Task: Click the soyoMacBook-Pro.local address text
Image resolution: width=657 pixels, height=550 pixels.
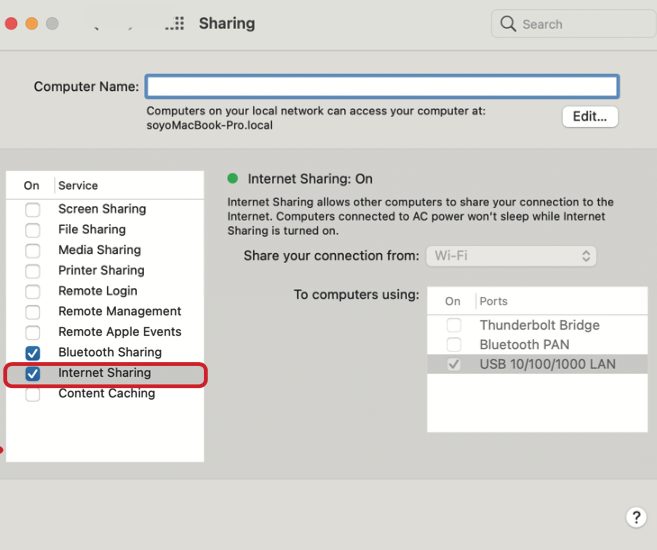Action: point(210,125)
